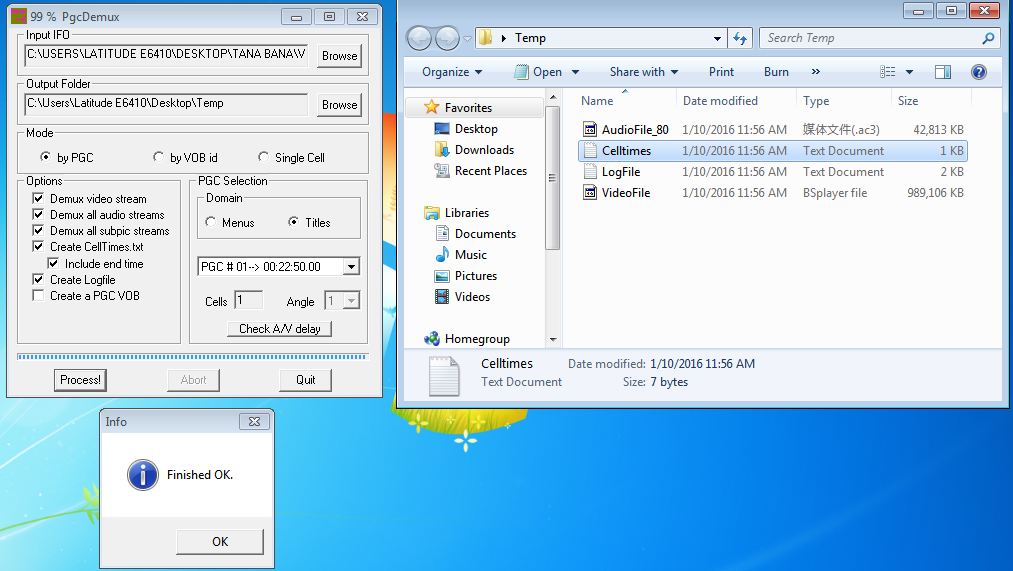
Task: Click the Desktop icon in Favorites
Action: click(442, 129)
